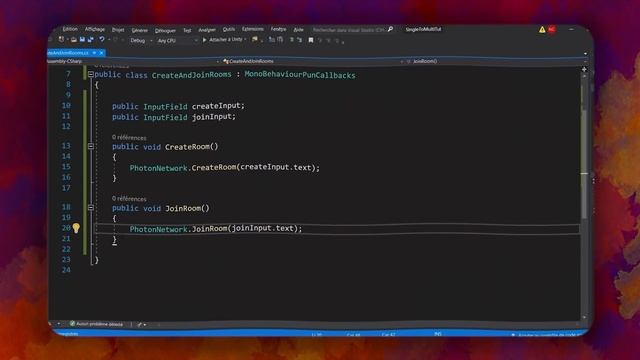The width and height of the screenshot is (640, 360).
Task: Open the Déboguer menu
Action: (x=165, y=31)
